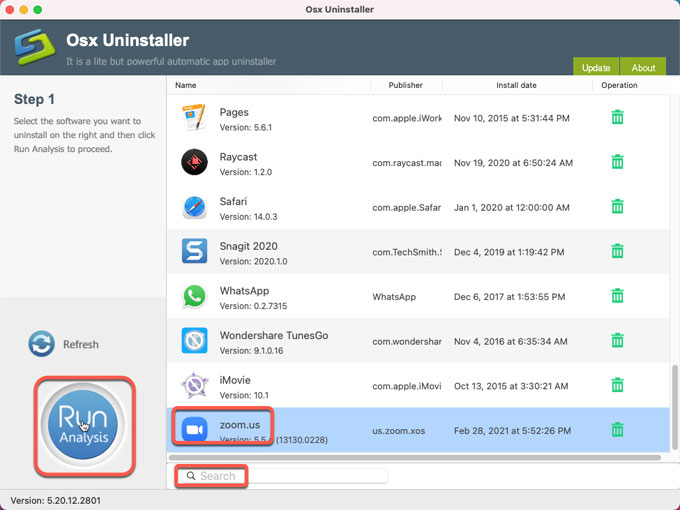680x510 pixels.
Task: Select the Raycast name text
Action: click(x=238, y=157)
